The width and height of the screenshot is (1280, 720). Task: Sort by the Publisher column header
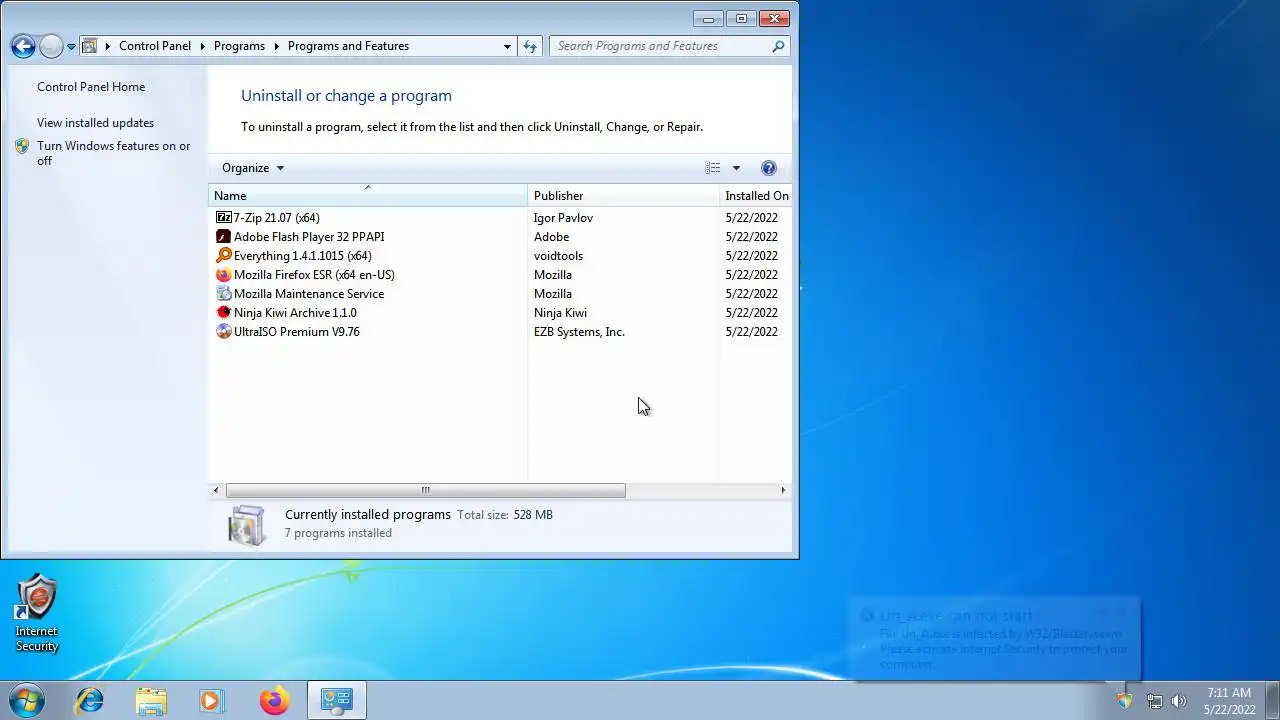tap(623, 195)
